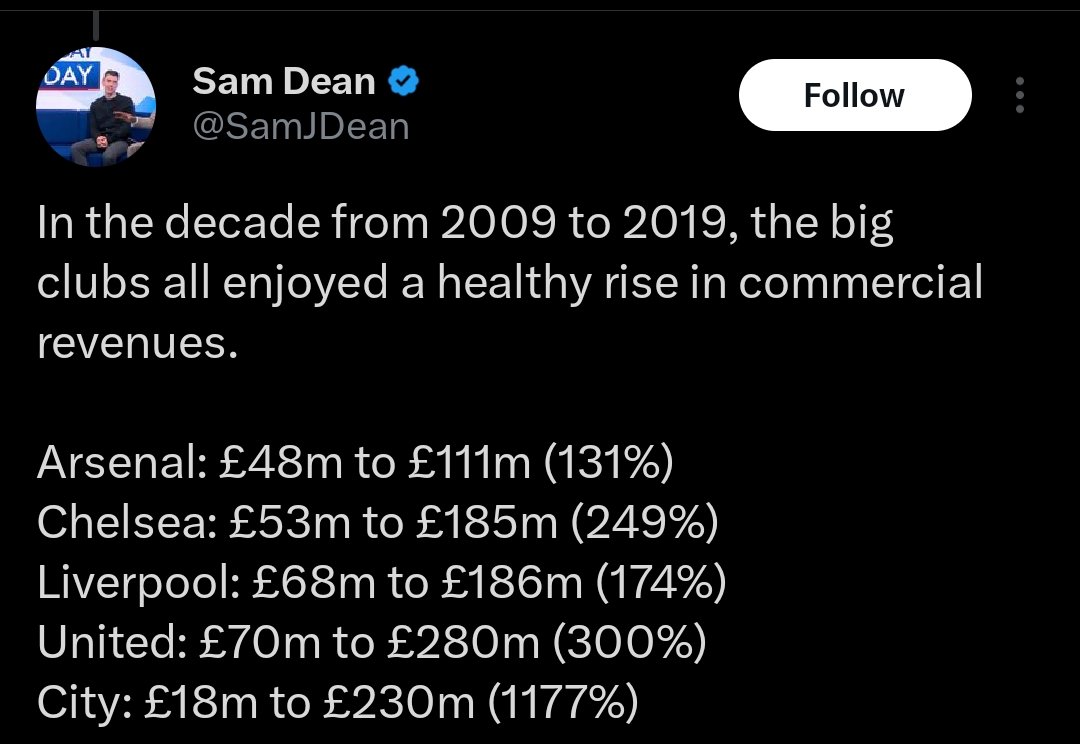Click the (1177%) percentage figure
The height and width of the screenshot is (744, 1080).
563,703
